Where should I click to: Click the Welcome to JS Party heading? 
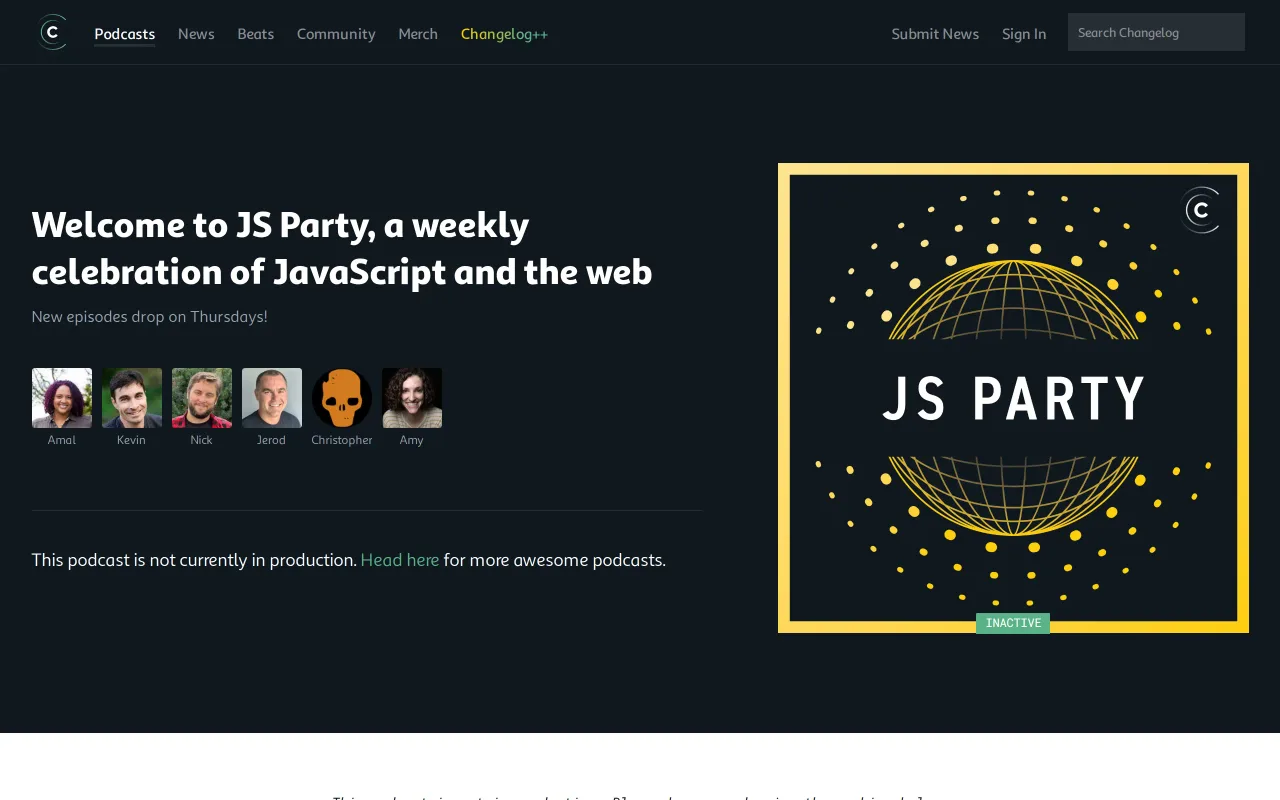[x=342, y=248]
